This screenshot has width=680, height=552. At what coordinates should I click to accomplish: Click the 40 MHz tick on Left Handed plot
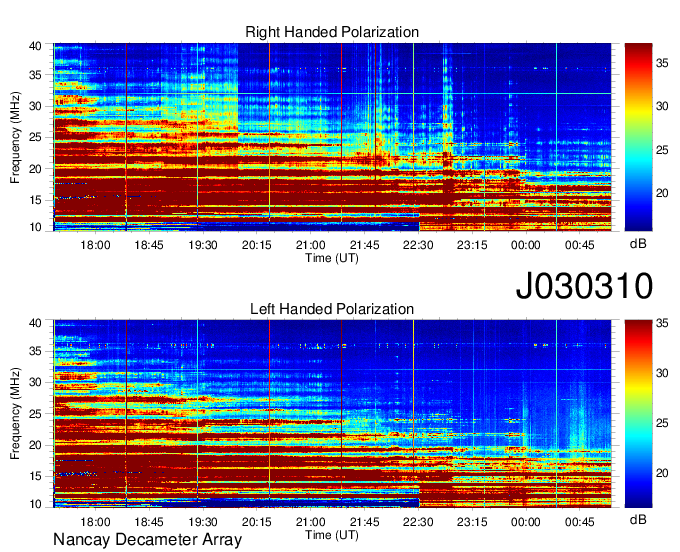point(35,323)
